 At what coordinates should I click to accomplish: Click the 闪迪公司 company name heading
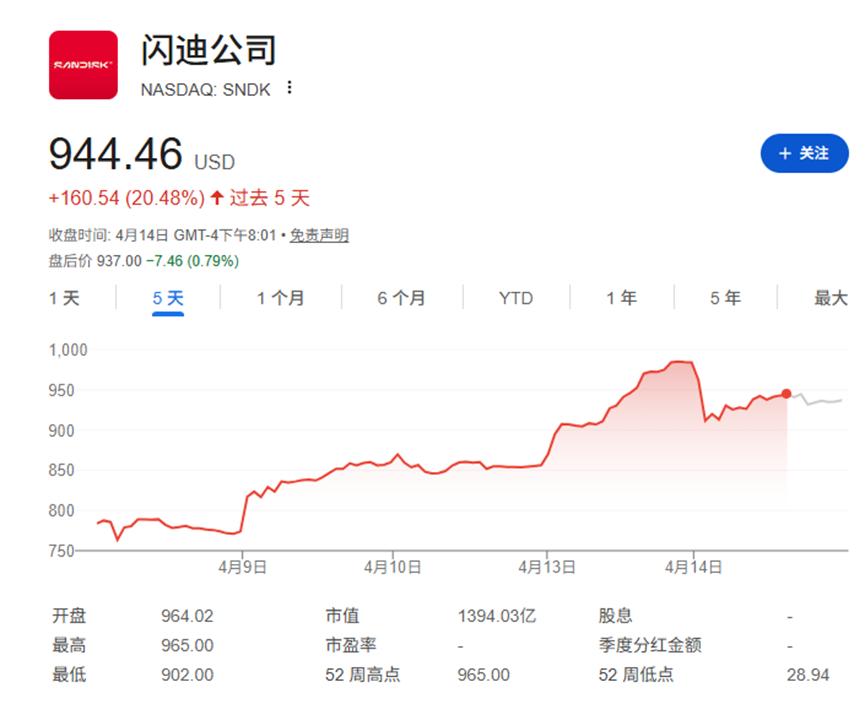pos(208,50)
